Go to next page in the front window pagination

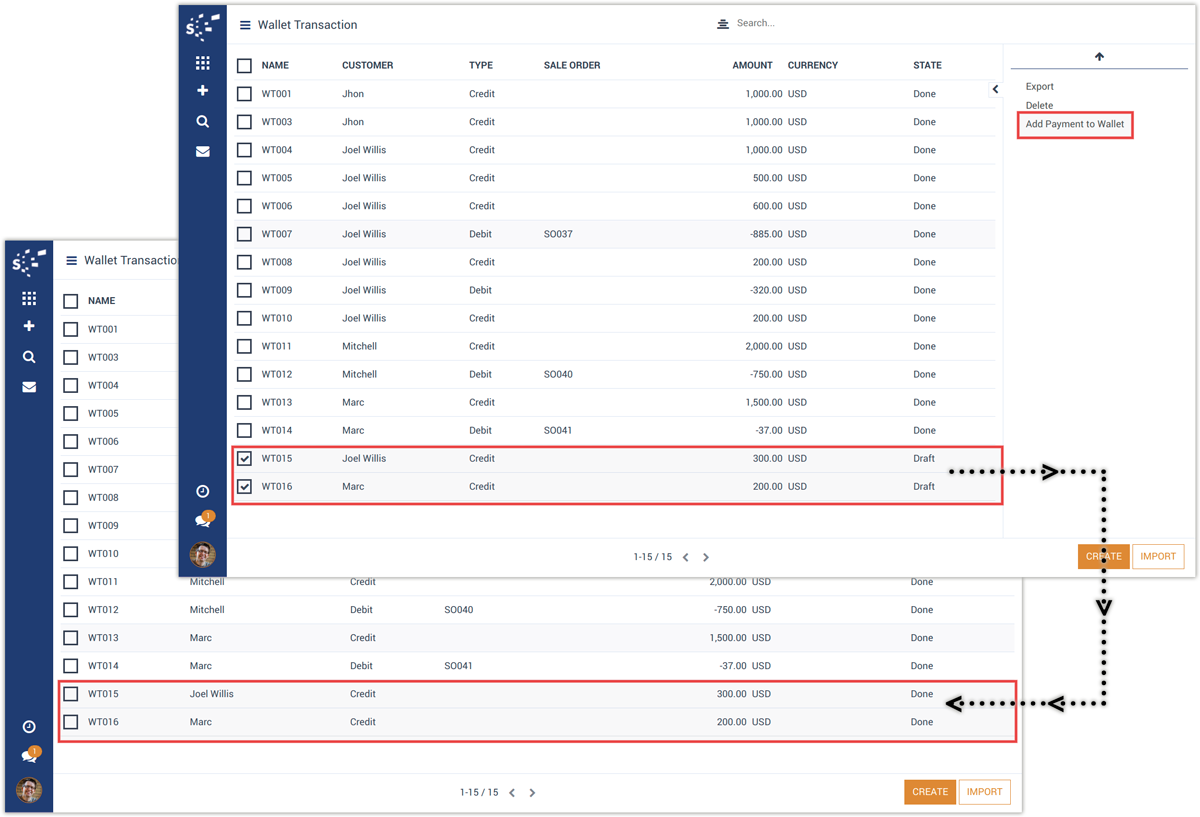[706, 557]
